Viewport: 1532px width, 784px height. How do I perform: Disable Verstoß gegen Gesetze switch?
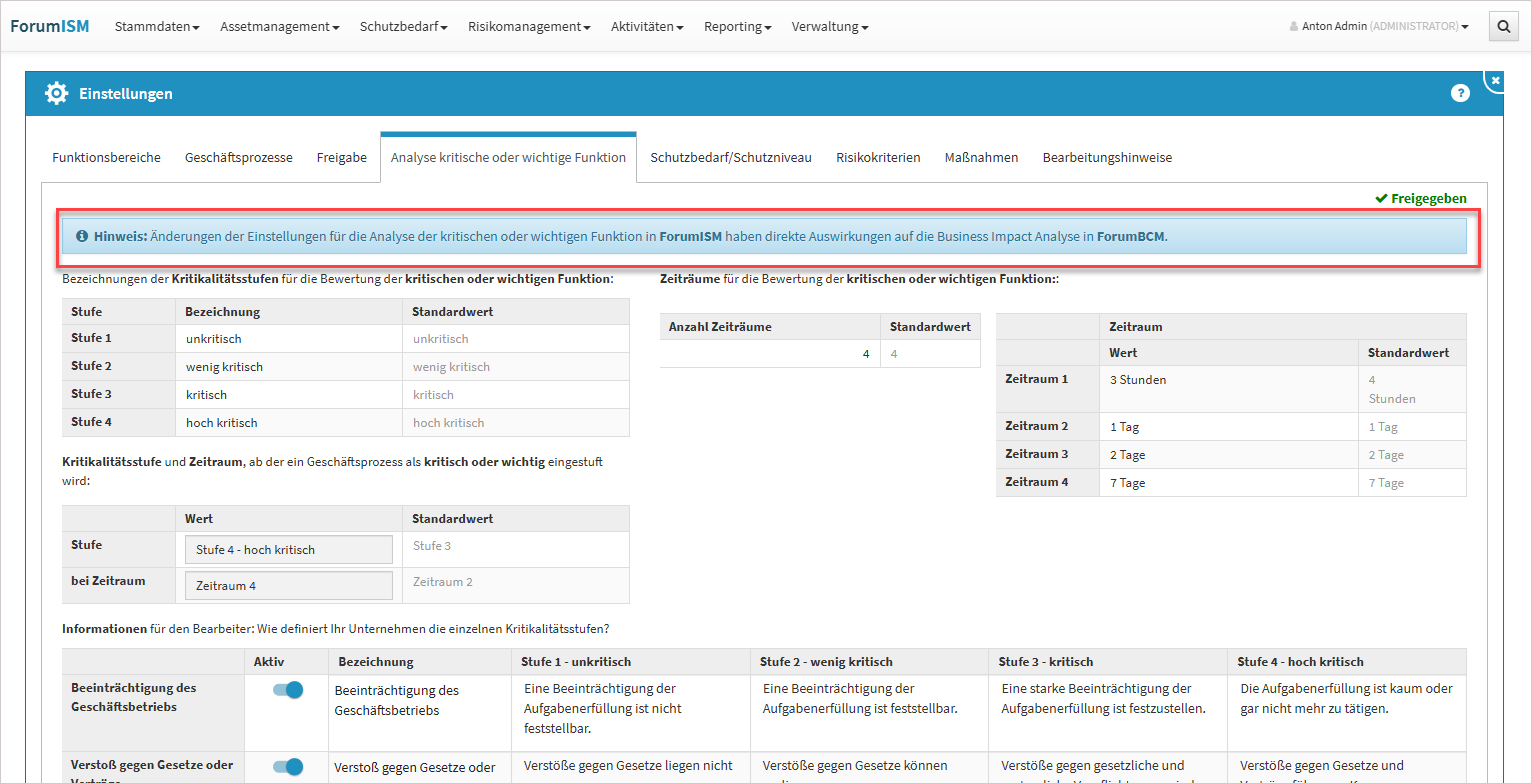point(287,766)
